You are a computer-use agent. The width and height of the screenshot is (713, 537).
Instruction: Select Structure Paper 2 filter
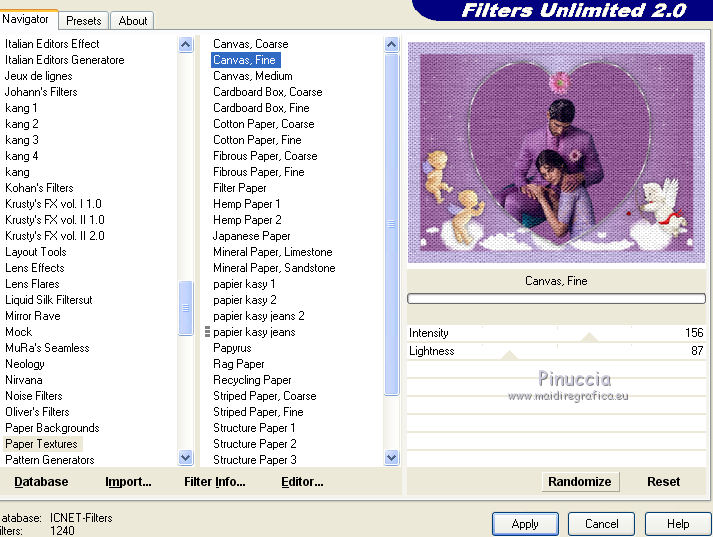255,444
